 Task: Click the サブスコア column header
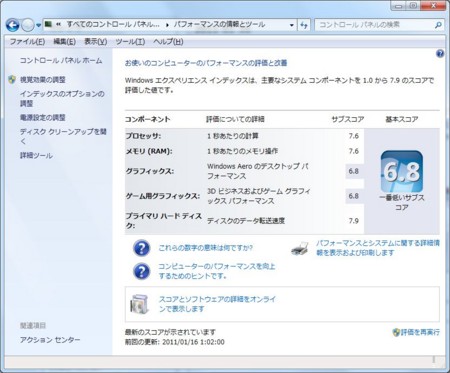pos(348,119)
